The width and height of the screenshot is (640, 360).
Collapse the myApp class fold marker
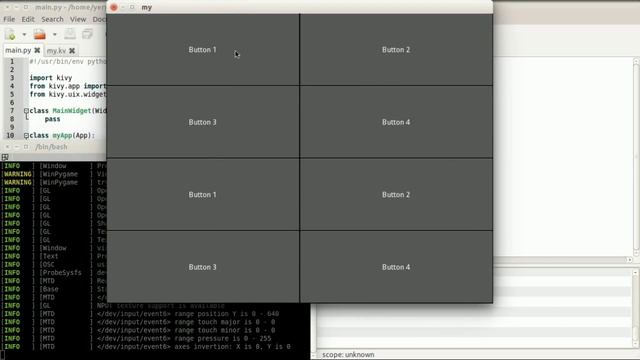pos(26,136)
